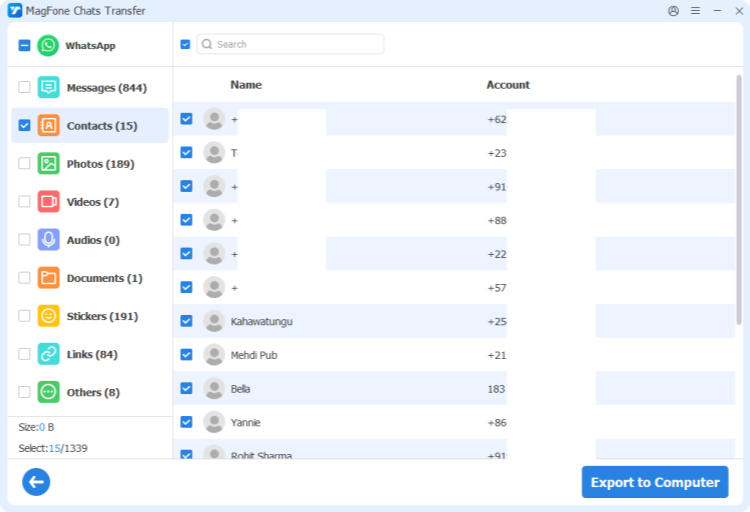This screenshot has width=750, height=512.
Task: Select the Stickers (191) category
Action: [x=101, y=316]
